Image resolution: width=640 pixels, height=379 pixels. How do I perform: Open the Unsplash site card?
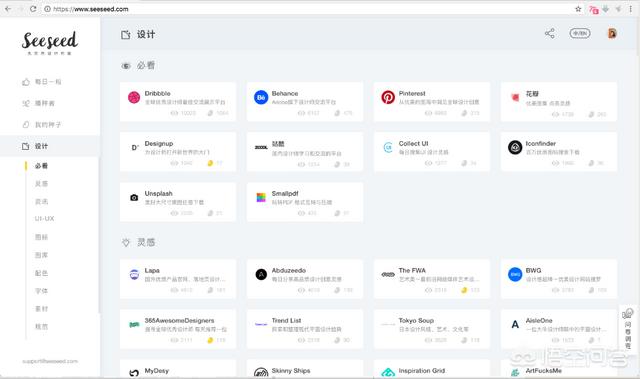[x=178, y=202]
